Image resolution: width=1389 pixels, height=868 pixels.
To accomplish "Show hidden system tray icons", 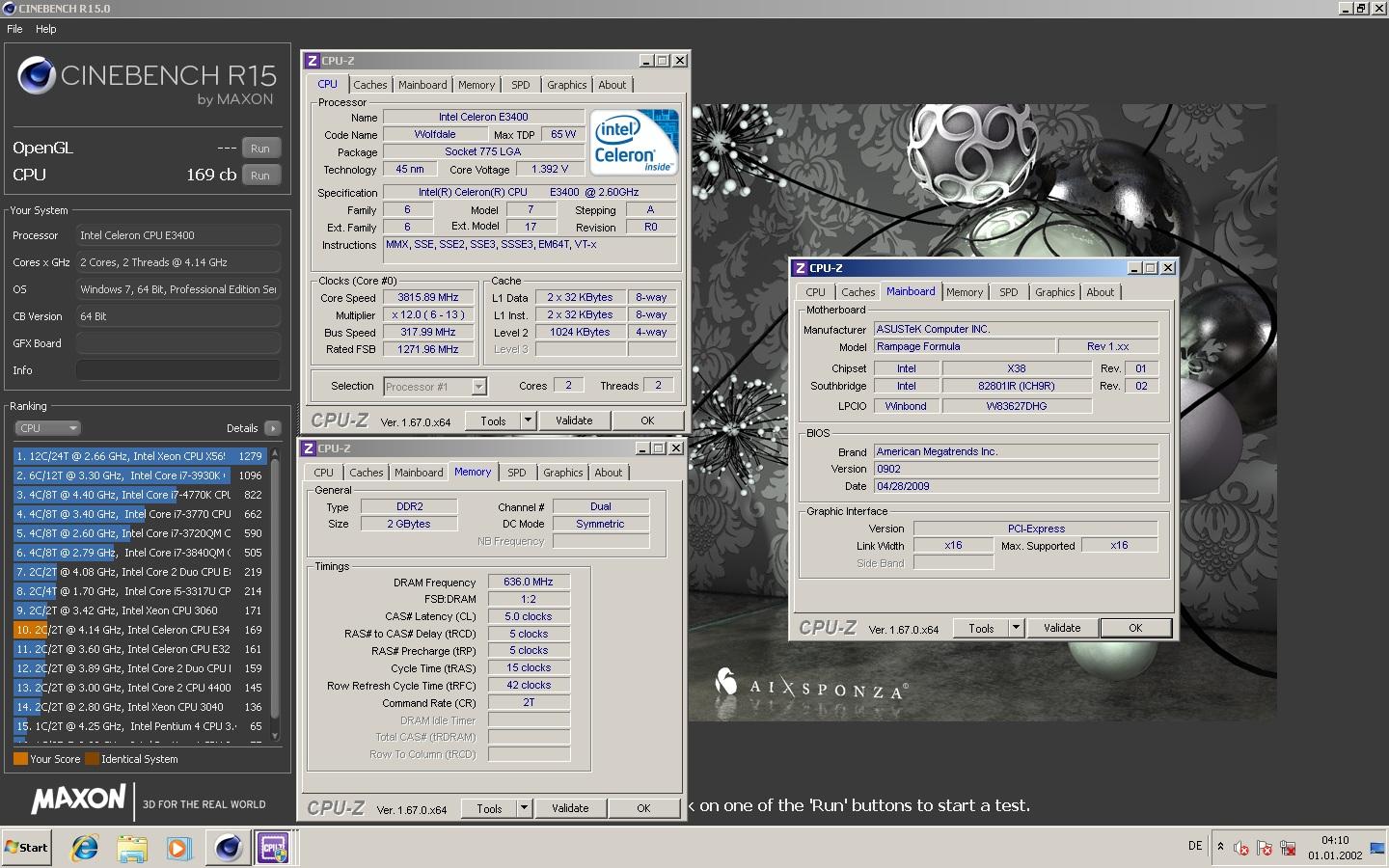I will click(1220, 847).
